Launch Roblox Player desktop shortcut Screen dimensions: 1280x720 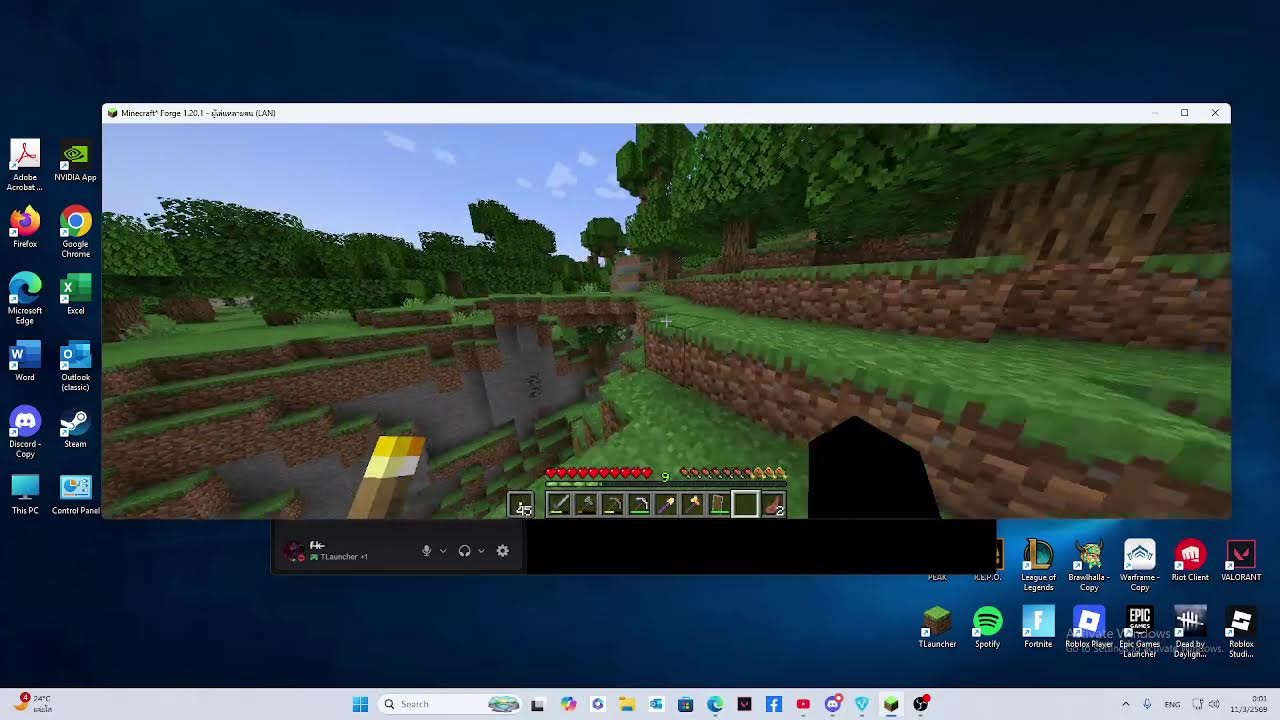point(1089,627)
